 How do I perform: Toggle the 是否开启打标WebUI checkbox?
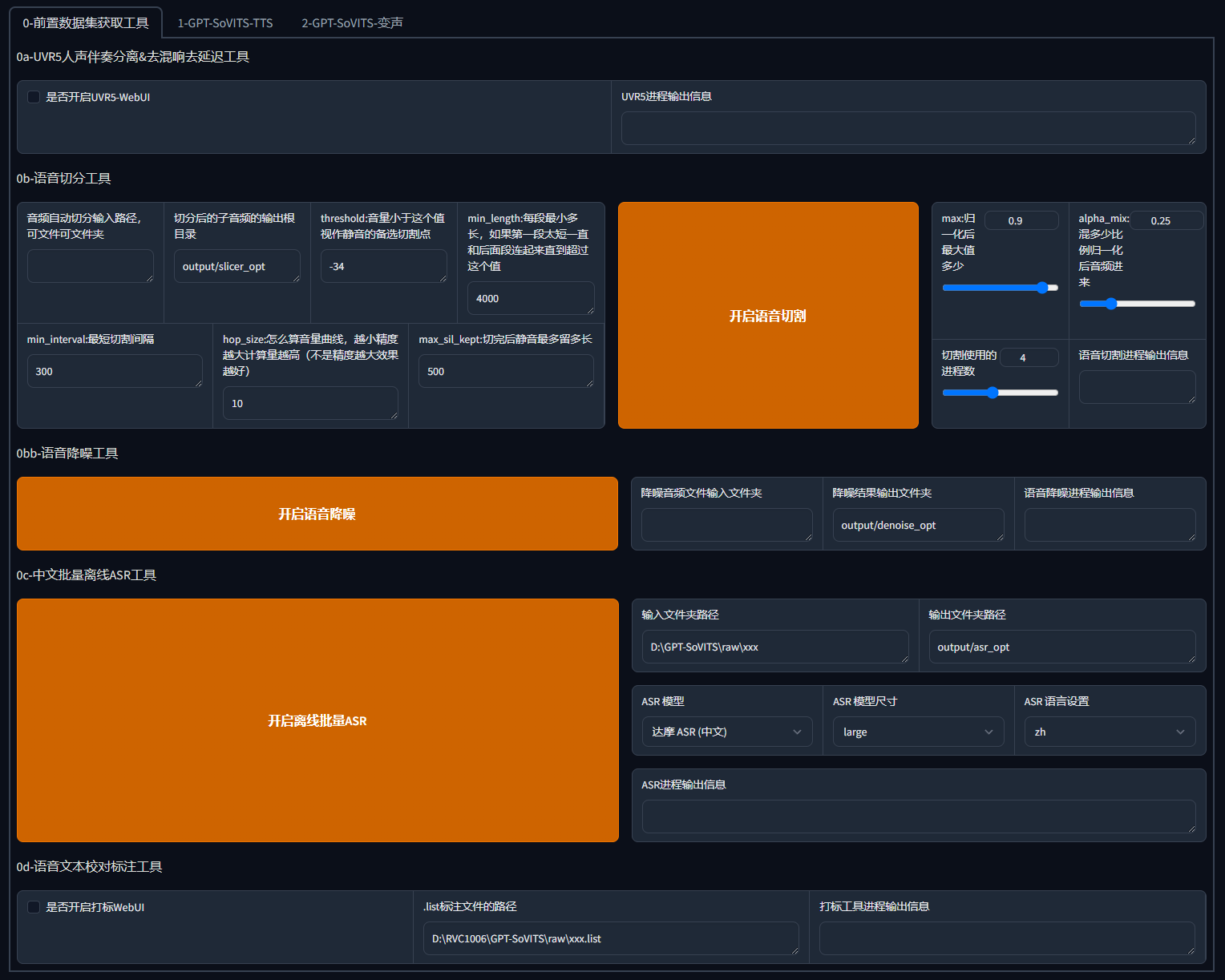(34, 907)
